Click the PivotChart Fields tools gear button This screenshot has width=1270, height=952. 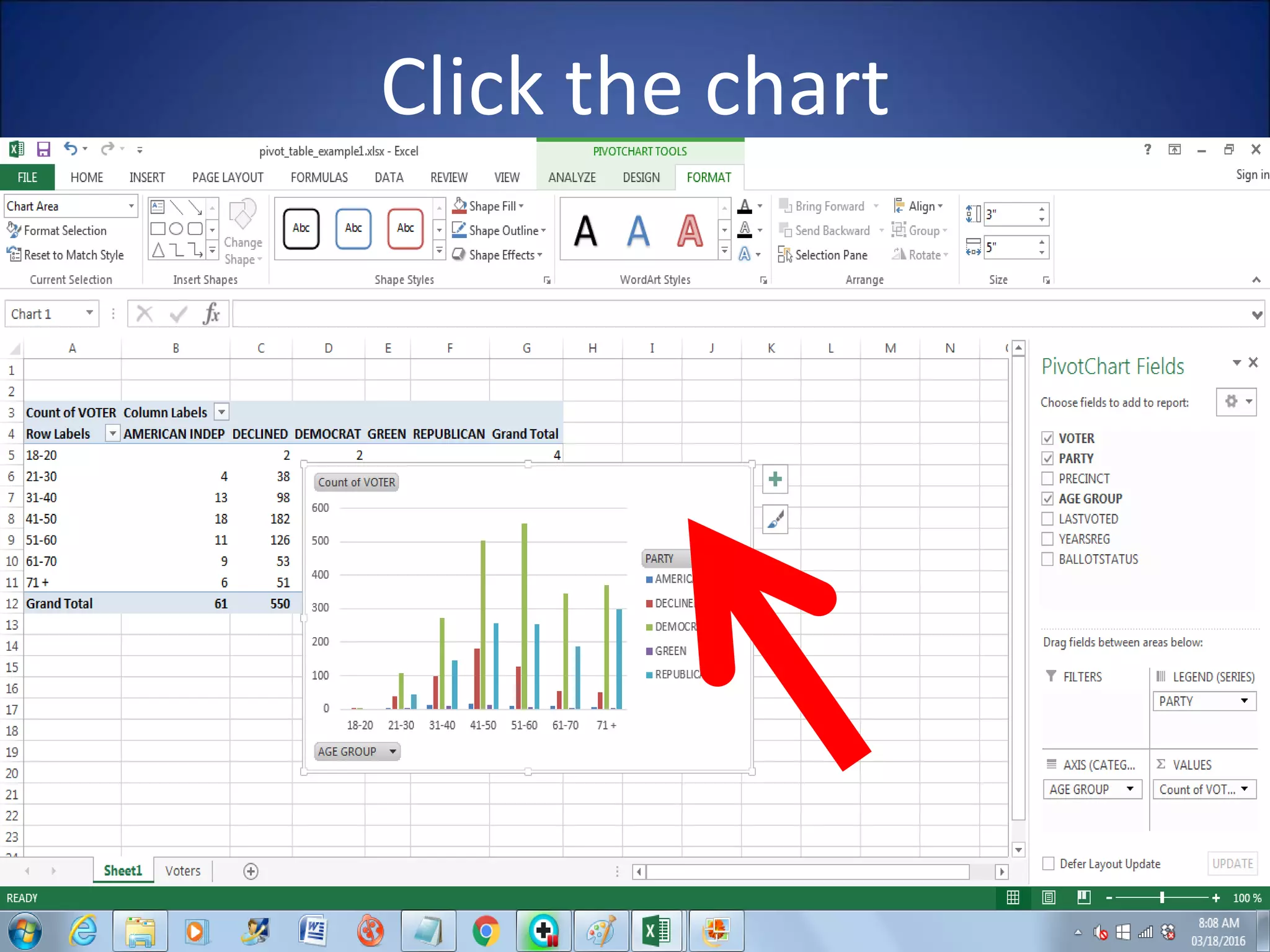pyautogui.click(x=1236, y=402)
